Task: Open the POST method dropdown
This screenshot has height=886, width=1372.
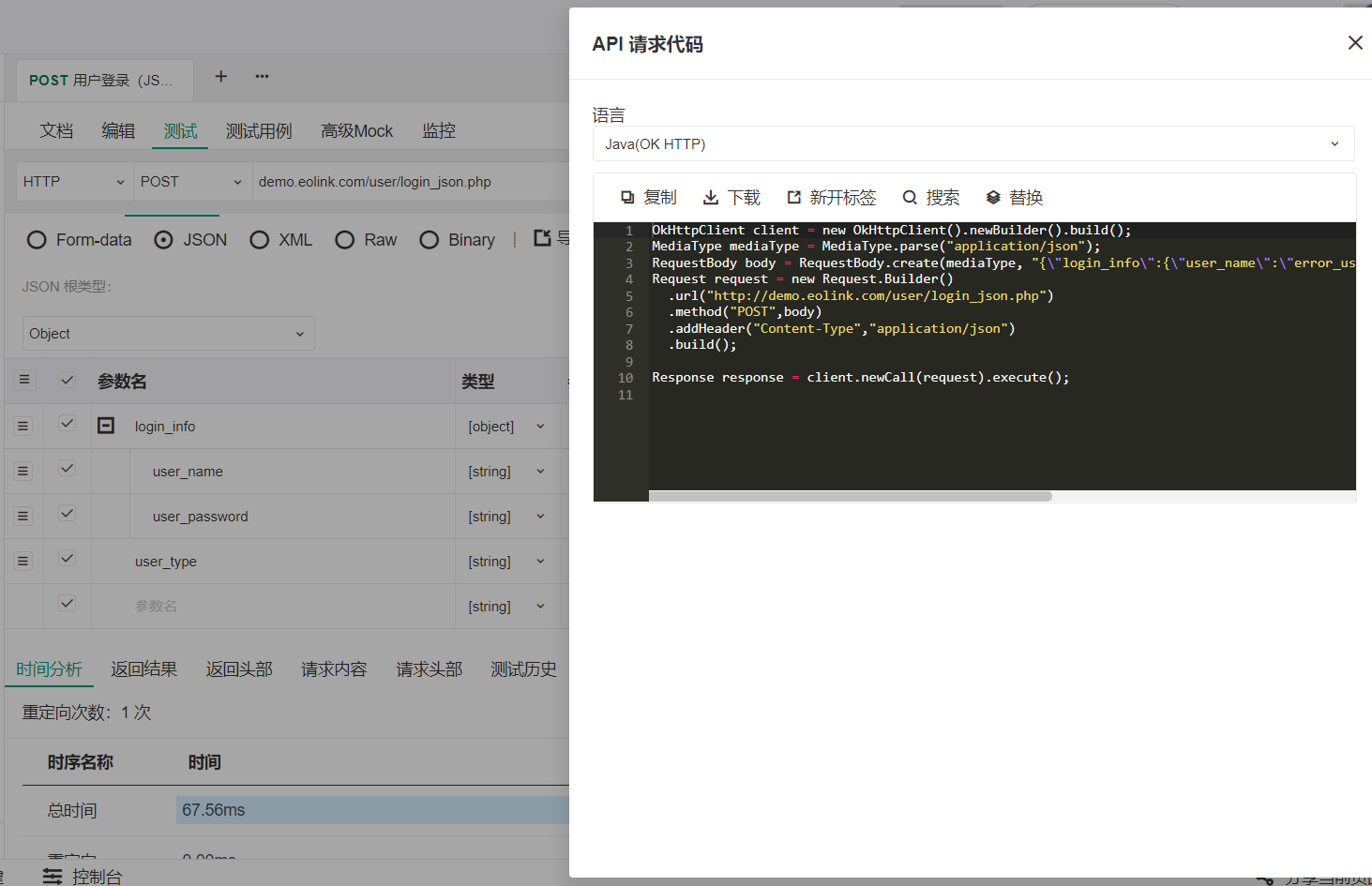Action: click(191, 182)
